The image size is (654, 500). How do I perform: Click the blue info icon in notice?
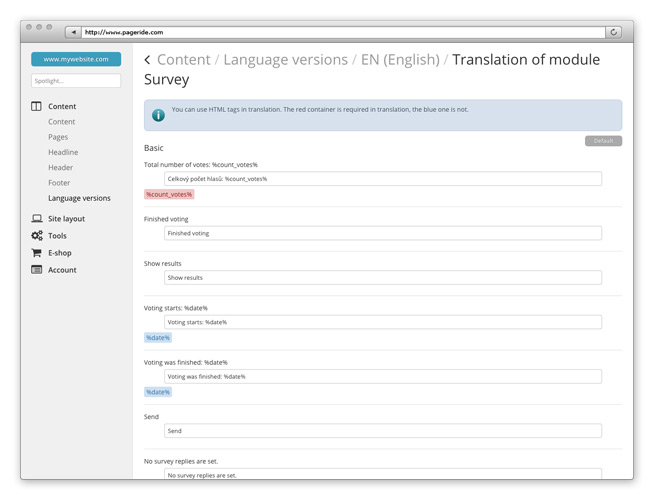(158, 115)
